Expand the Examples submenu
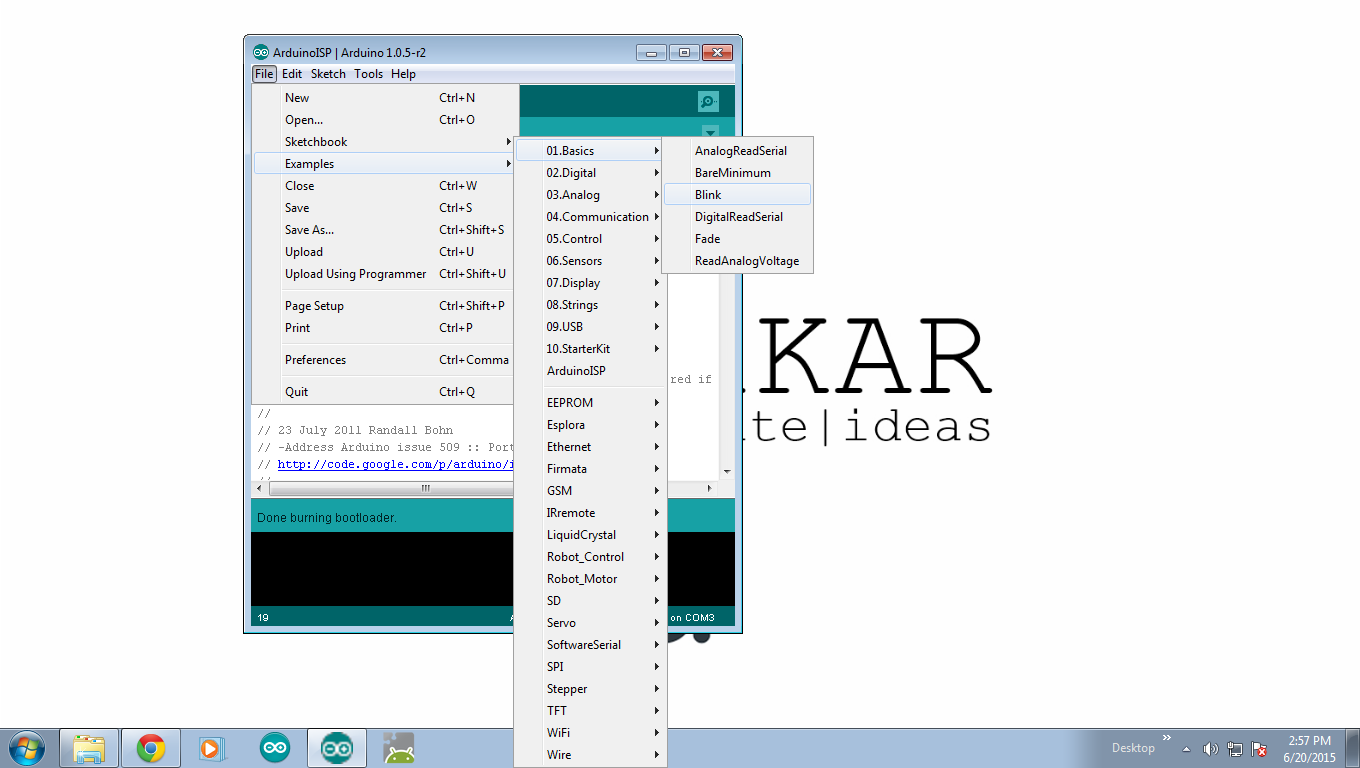 [385, 164]
